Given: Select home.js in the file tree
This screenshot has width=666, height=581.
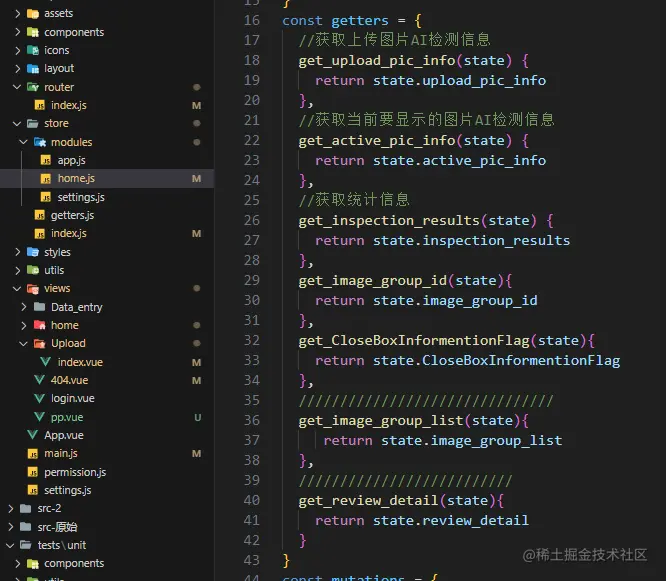Looking at the screenshot, I should click(76, 178).
